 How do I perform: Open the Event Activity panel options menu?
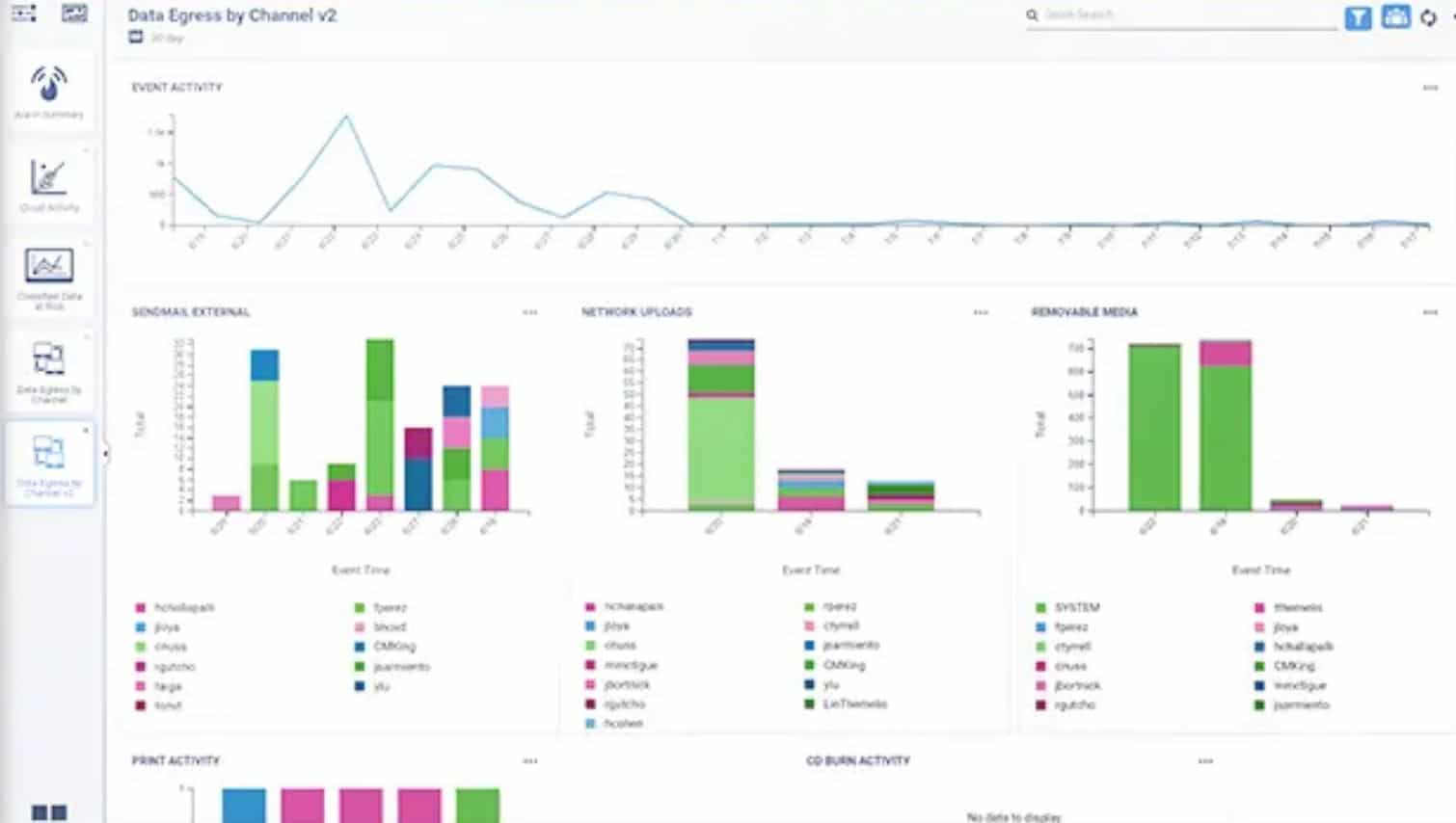tap(1429, 87)
